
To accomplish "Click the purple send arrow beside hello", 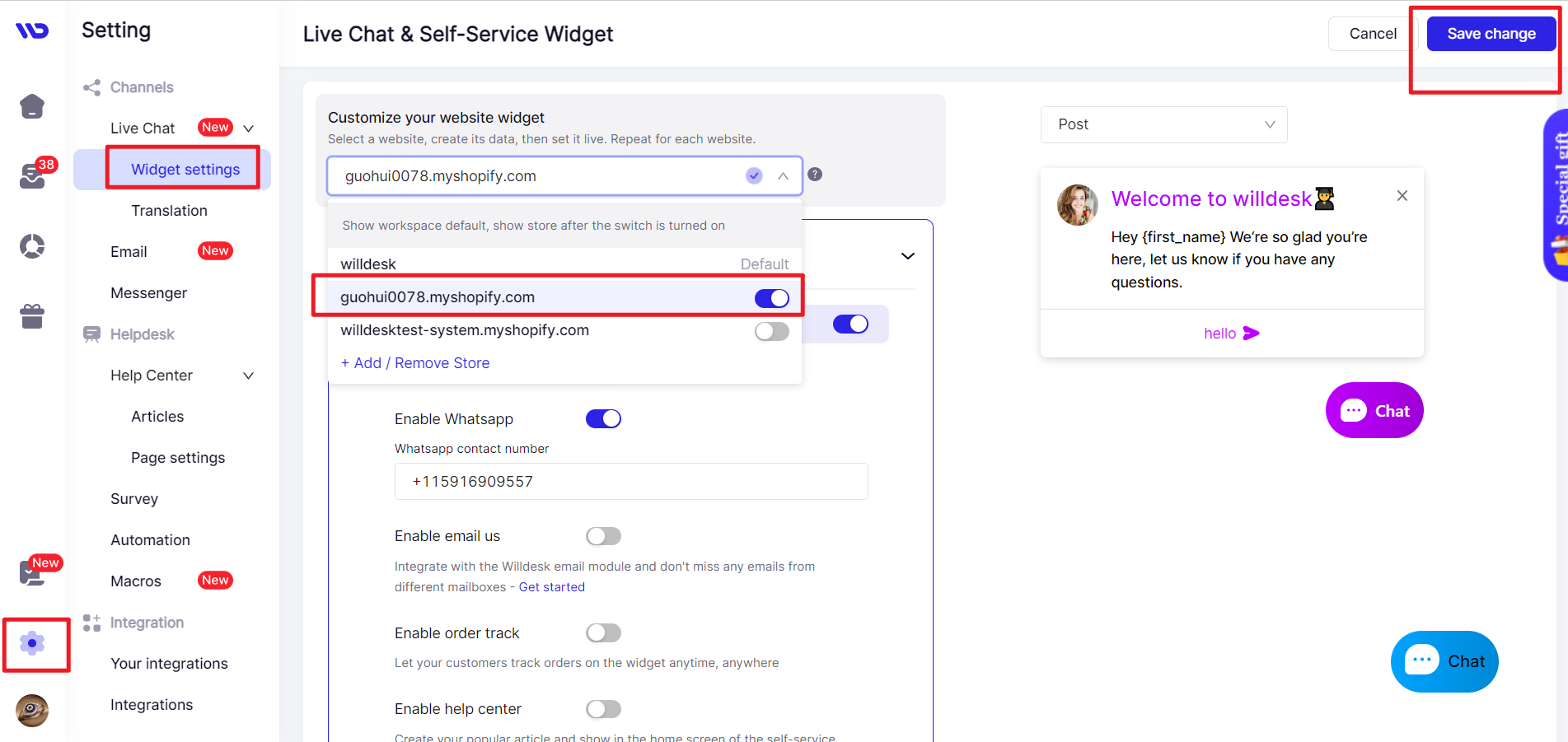I will pyautogui.click(x=1251, y=334).
